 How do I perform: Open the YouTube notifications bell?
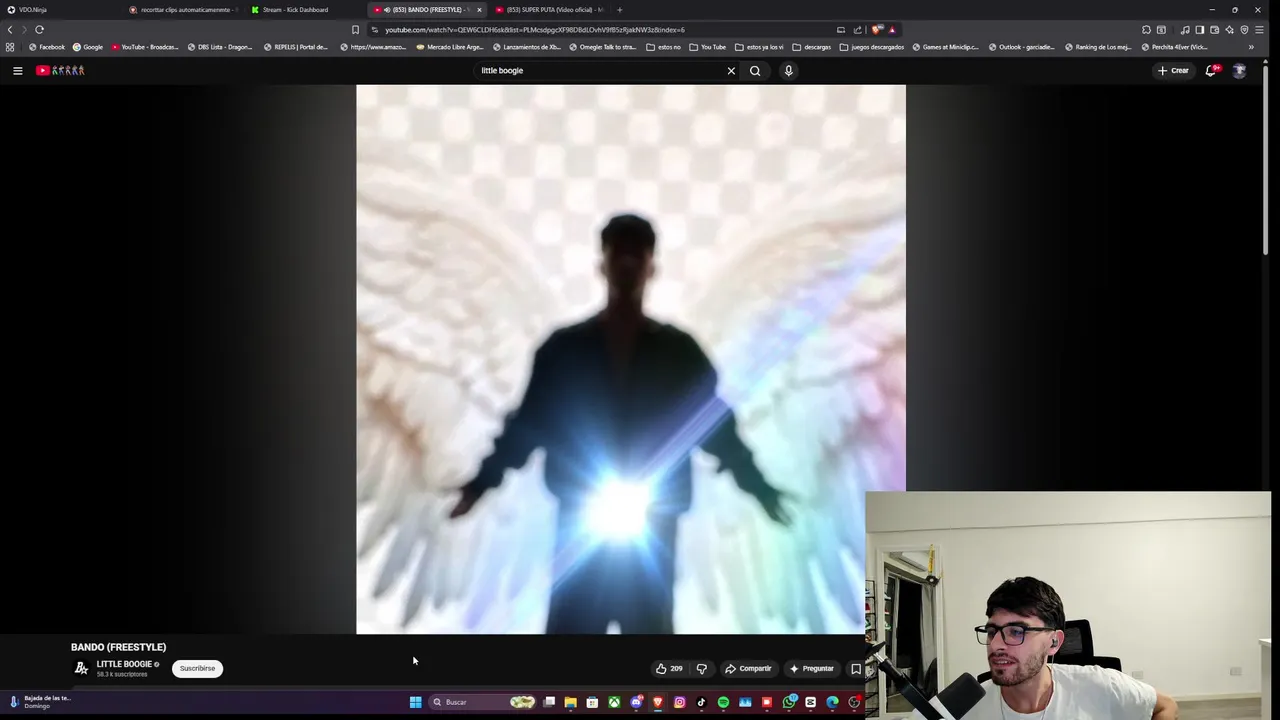pos(1211,70)
